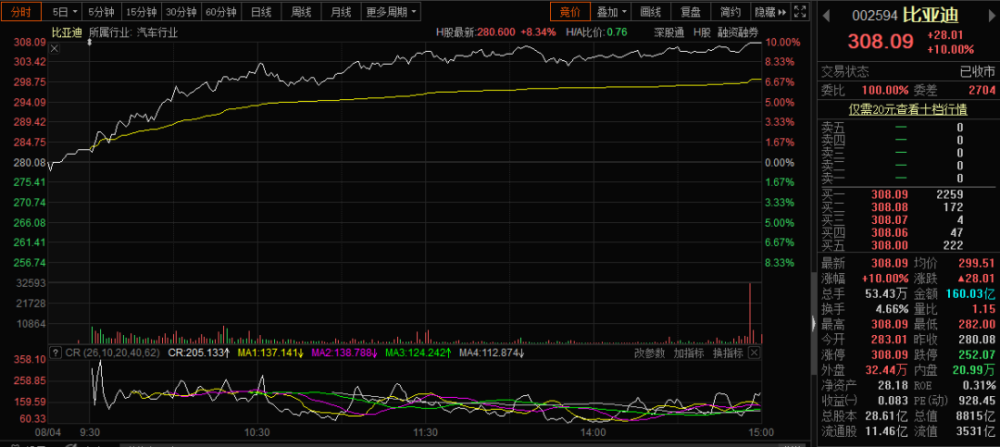Switch to the 30分钟 chart period
This screenshot has height=447, width=1000.
(180, 11)
